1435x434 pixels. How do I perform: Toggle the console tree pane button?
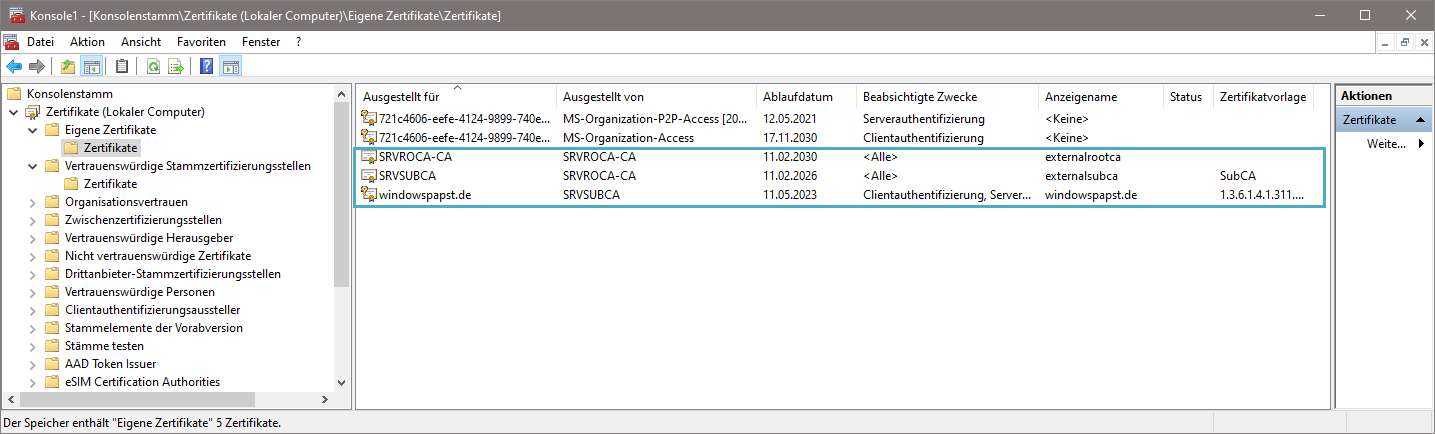pos(91,67)
